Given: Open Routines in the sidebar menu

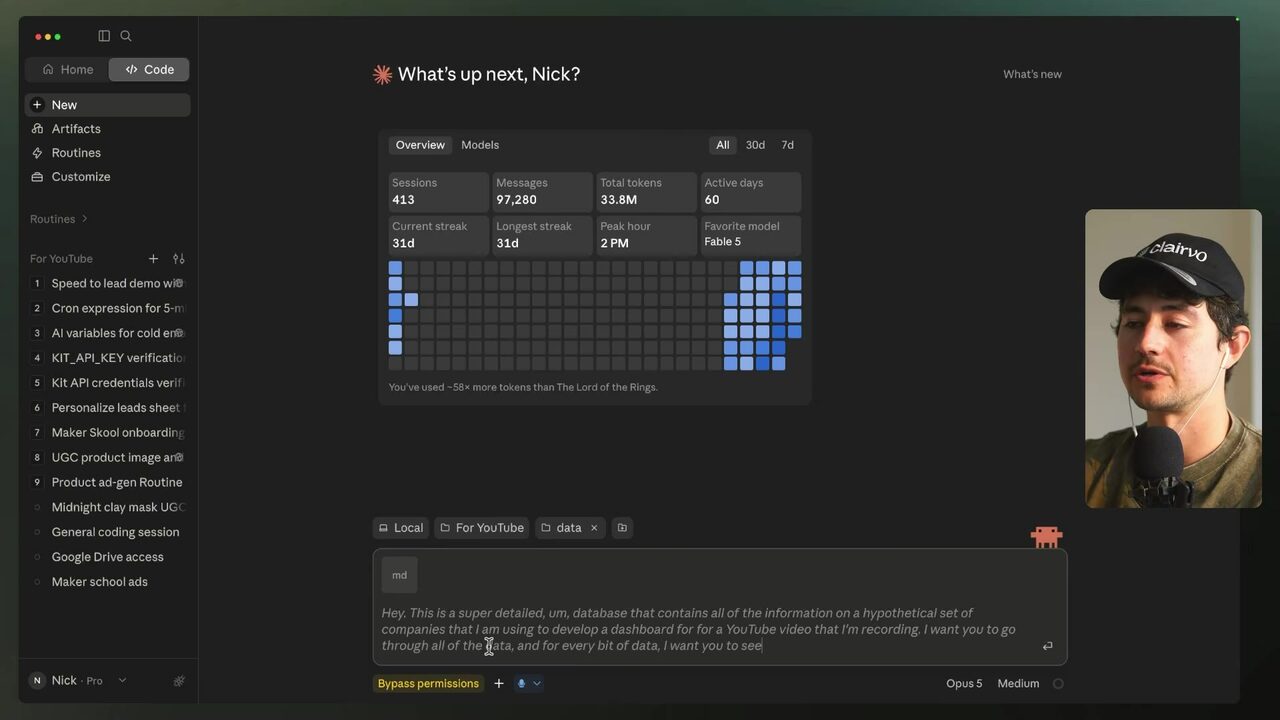Looking at the screenshot, I should 108,153.
